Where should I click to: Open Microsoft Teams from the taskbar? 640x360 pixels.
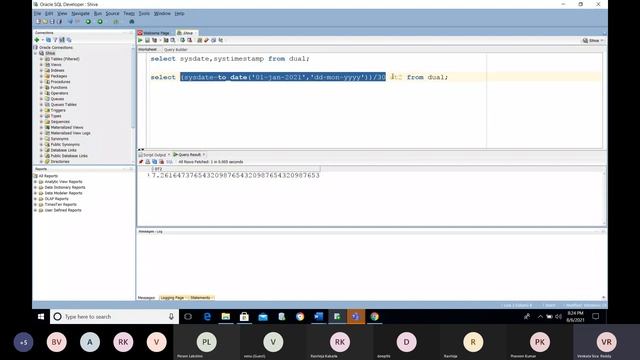pyautogui.click(x=356, y=316)
